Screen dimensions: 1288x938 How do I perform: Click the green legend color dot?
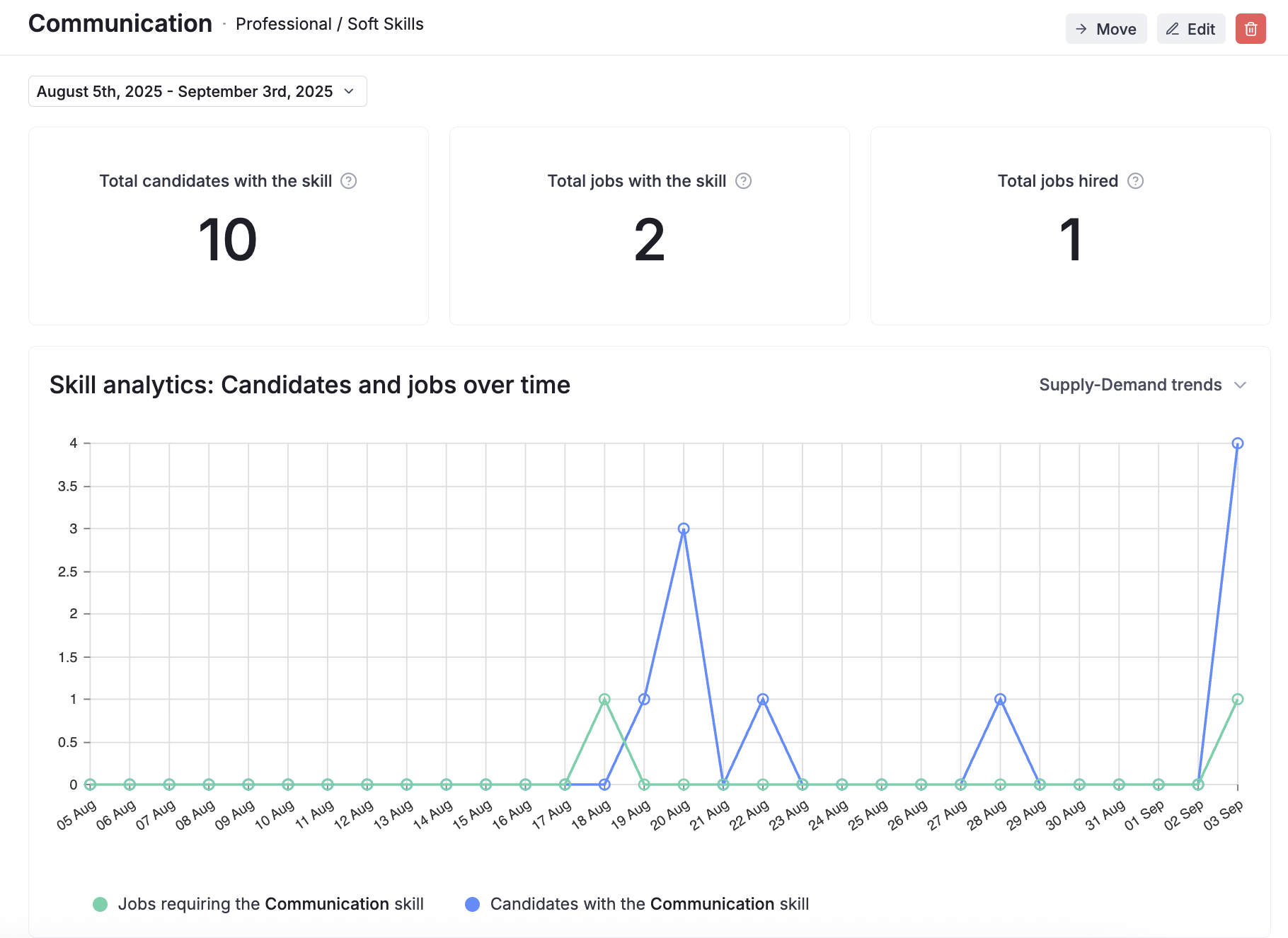point(100,904)
